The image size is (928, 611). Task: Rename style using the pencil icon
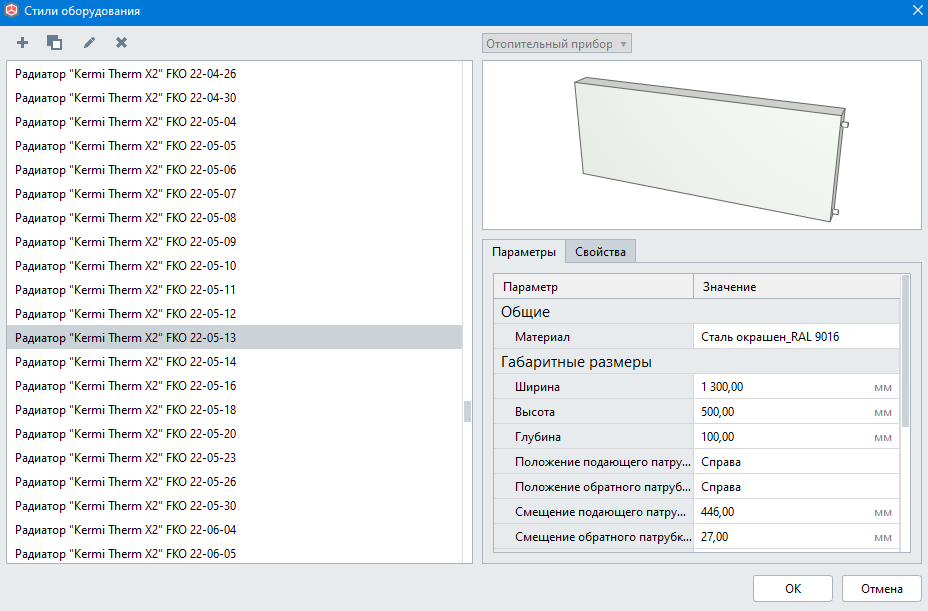pos(89,43)
